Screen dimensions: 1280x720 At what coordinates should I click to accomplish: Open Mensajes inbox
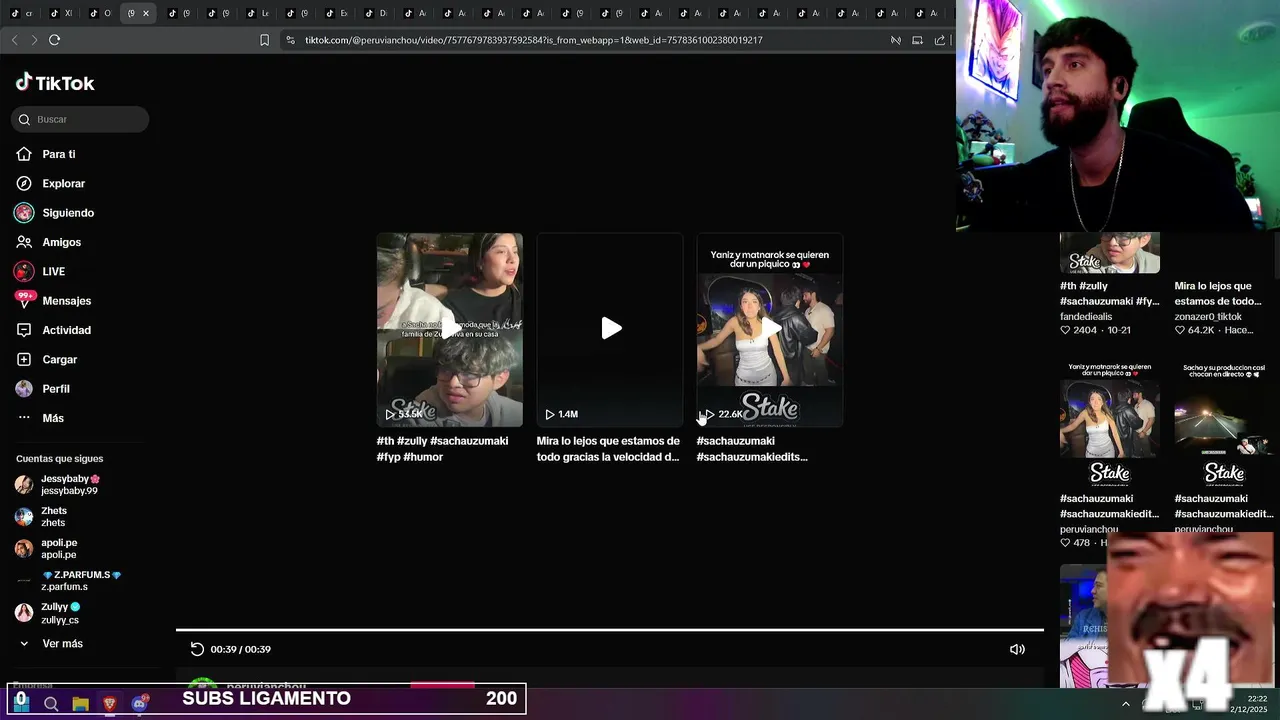[66, 301]
